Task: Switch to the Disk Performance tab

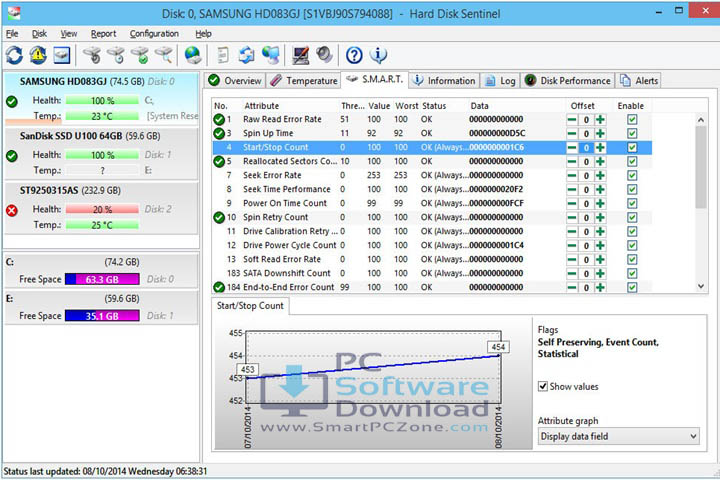Action: (568, 81)
